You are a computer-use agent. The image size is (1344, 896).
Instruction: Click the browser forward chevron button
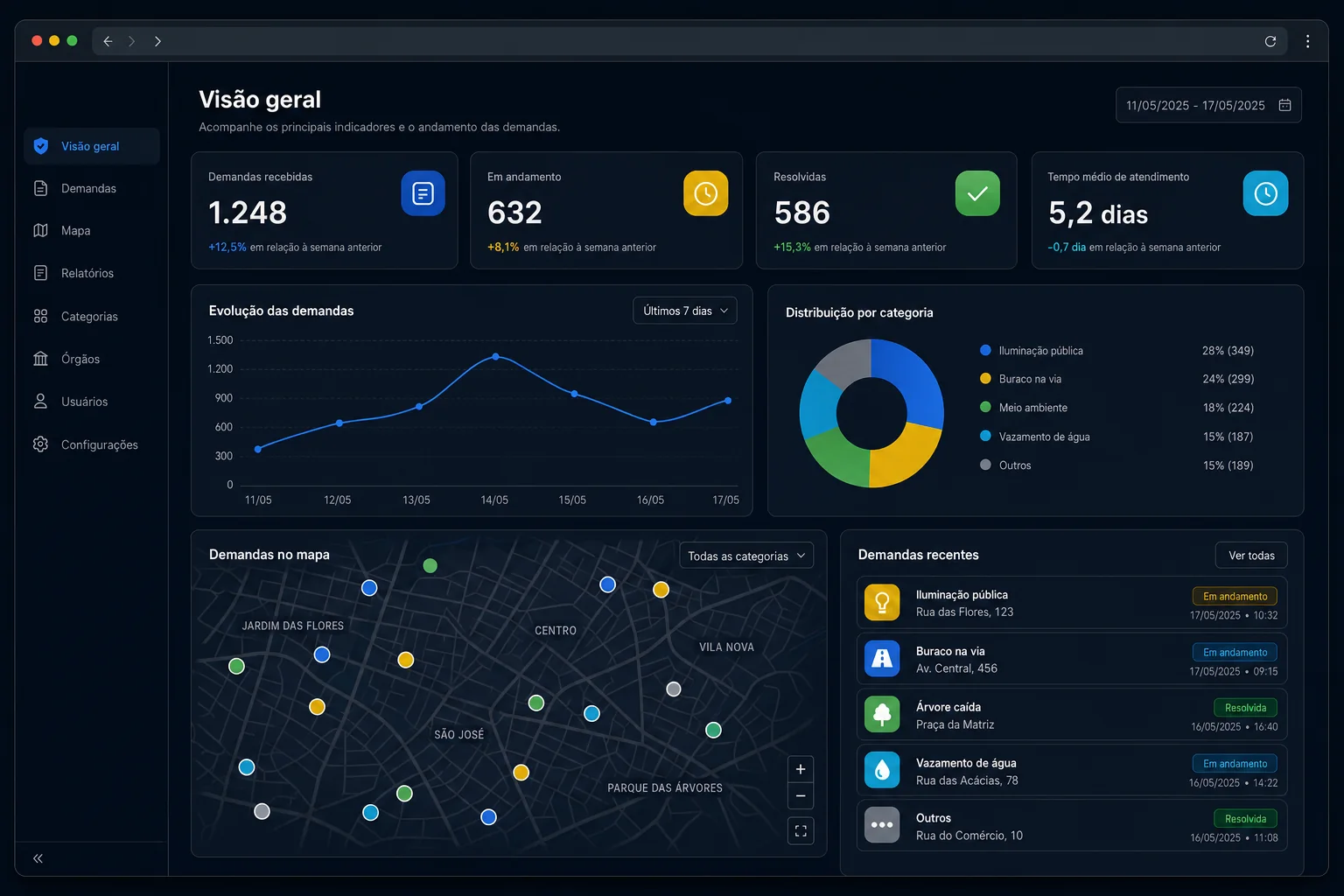tap(157, 41)
